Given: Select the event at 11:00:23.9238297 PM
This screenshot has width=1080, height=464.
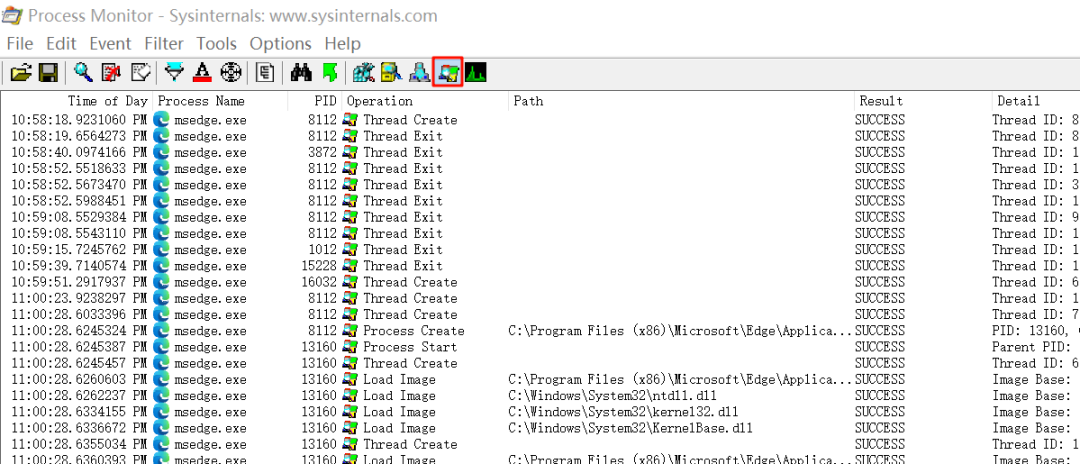Looking at the screenshot, I should (x=540, y=299).
